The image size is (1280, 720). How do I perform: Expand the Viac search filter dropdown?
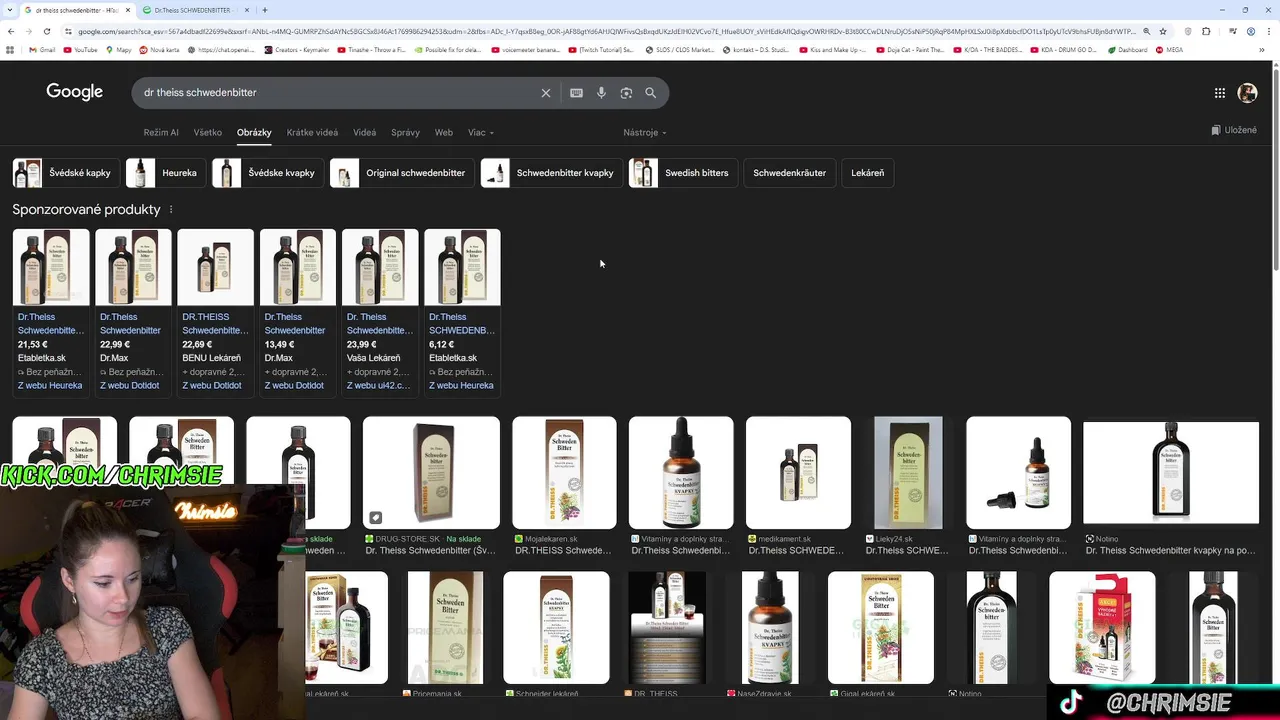click(x=481, y=133)
